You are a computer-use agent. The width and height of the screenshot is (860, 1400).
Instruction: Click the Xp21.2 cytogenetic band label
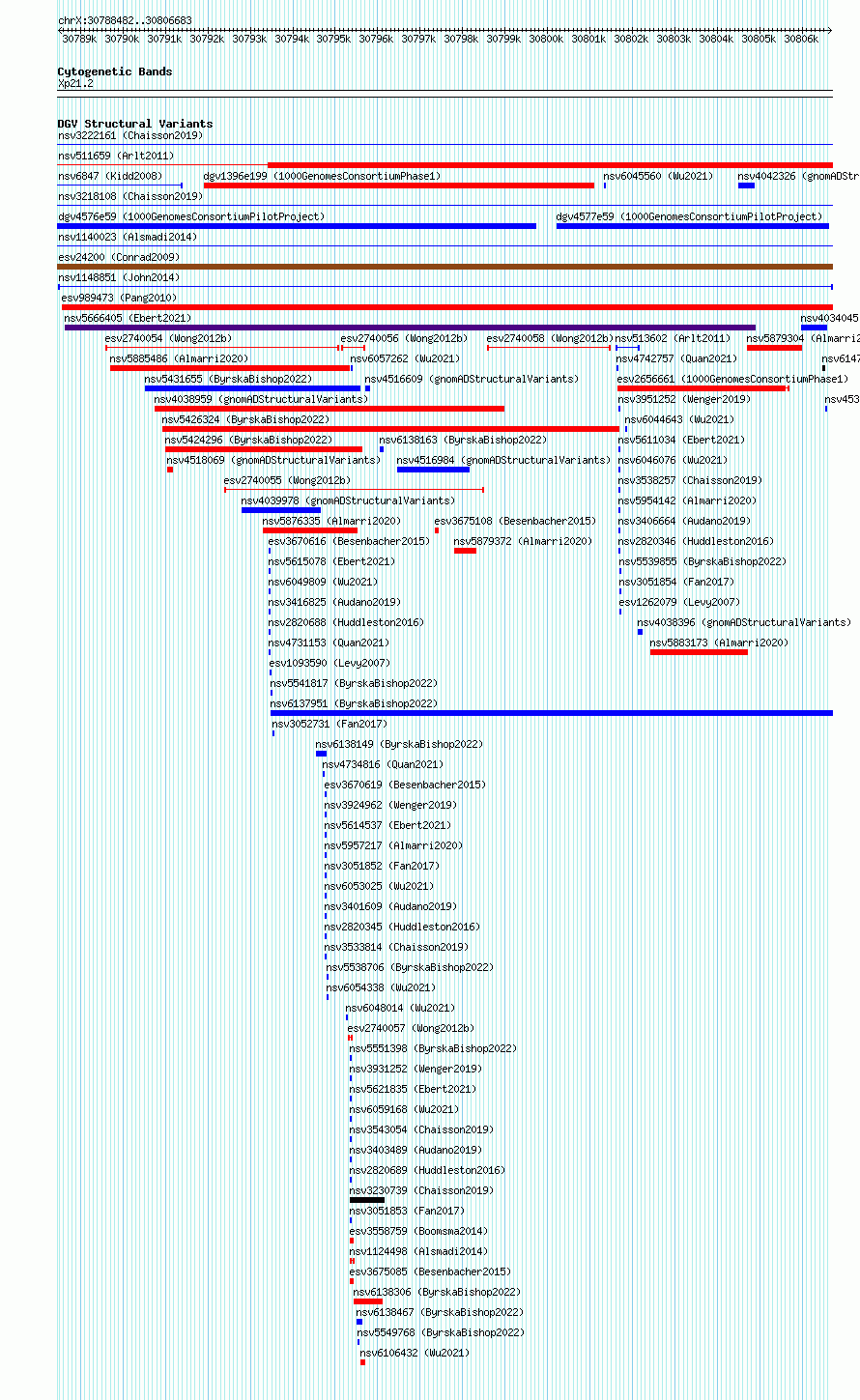click(75, 84)
